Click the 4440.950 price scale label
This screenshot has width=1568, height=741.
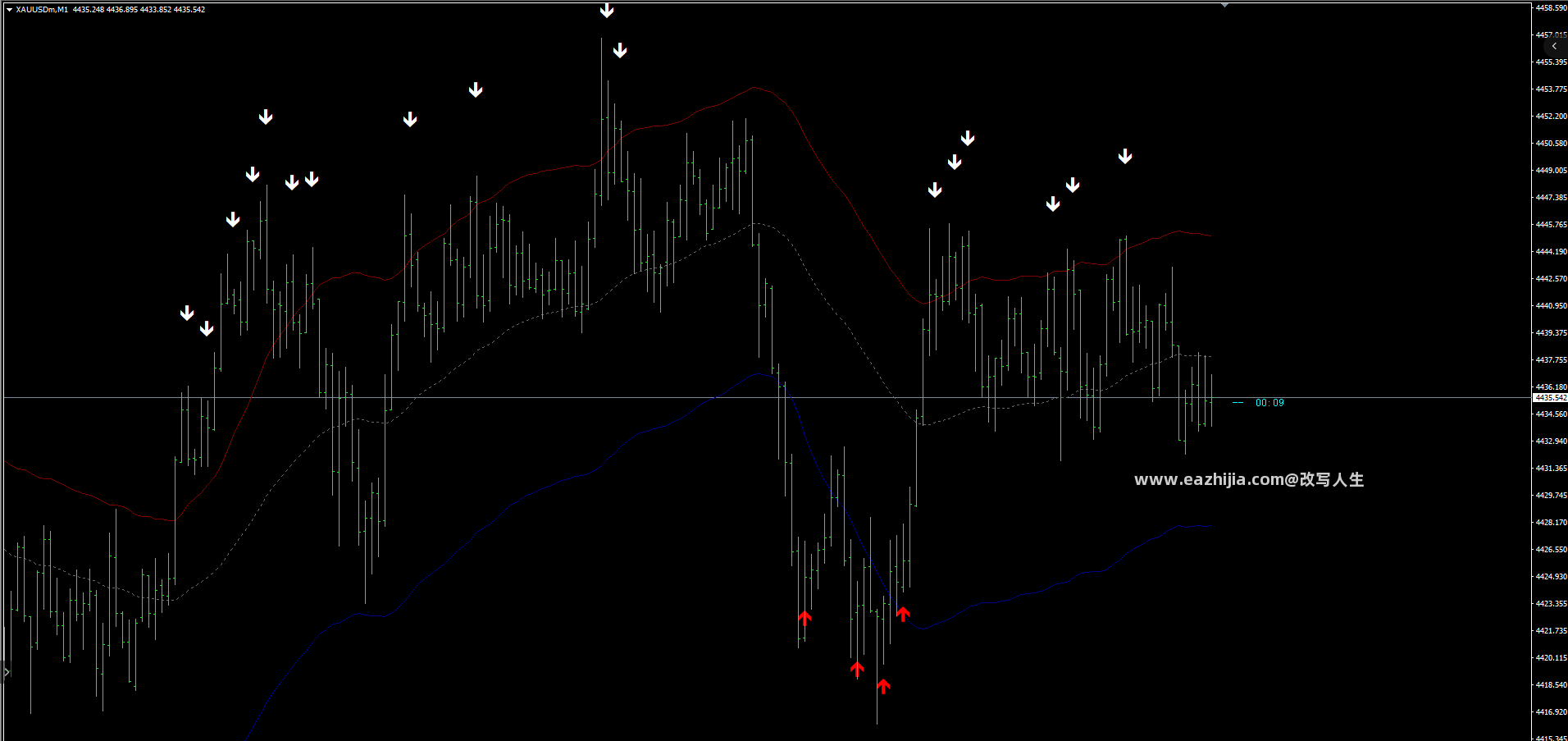point(1551,306)
